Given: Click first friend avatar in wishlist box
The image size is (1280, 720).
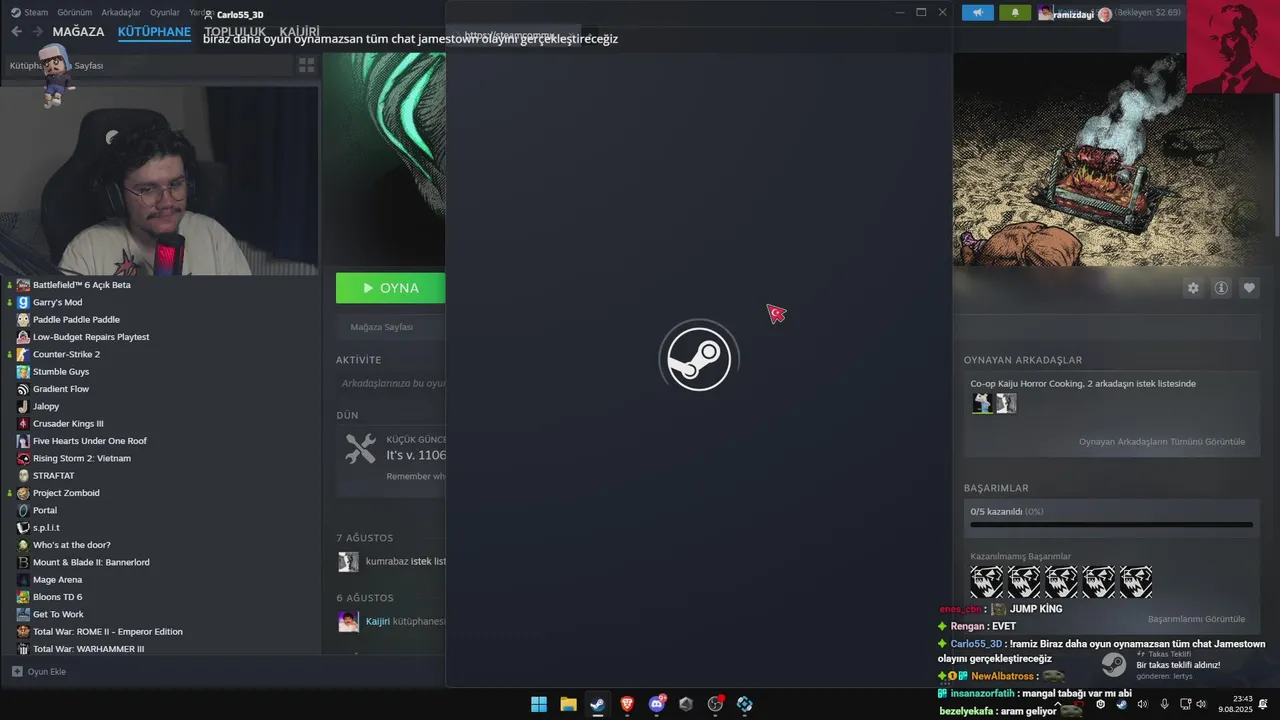Looking at the screenshot, I should coord(982,403).
